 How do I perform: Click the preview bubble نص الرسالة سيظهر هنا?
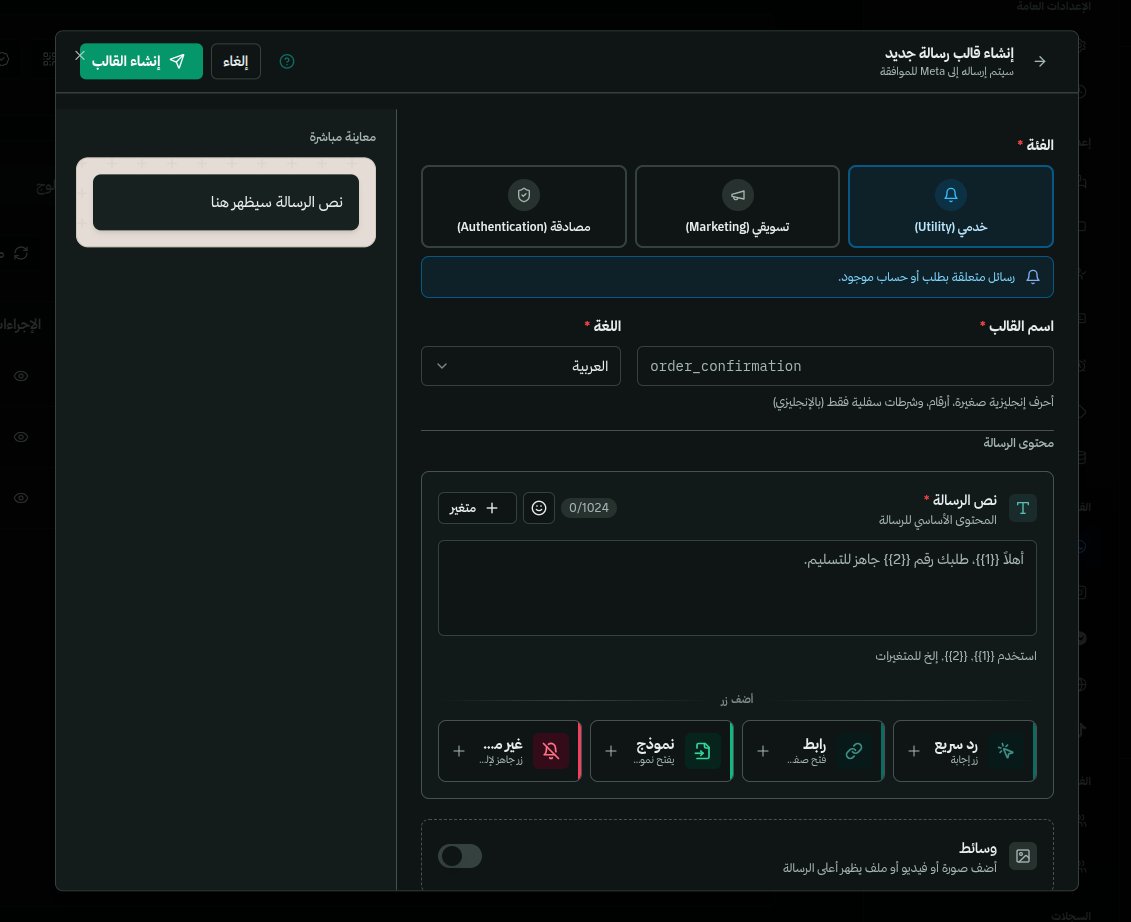point(226,203)
